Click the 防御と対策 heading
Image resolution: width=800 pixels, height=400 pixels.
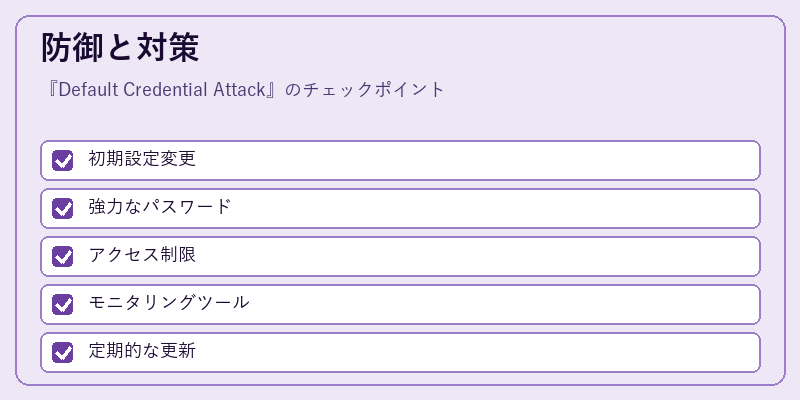120,48
